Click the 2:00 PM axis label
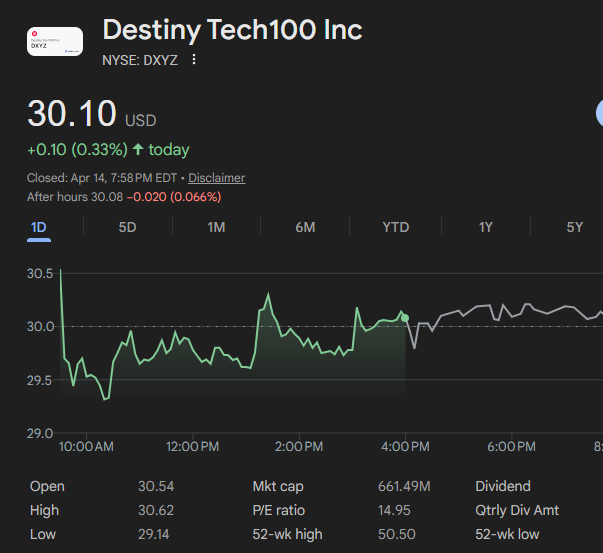Screen dimensions: 603x553 pos(299,447)
